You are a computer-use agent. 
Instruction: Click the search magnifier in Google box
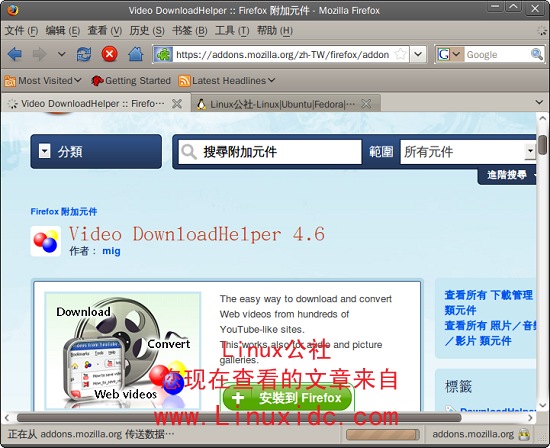(x=537, y=54)
